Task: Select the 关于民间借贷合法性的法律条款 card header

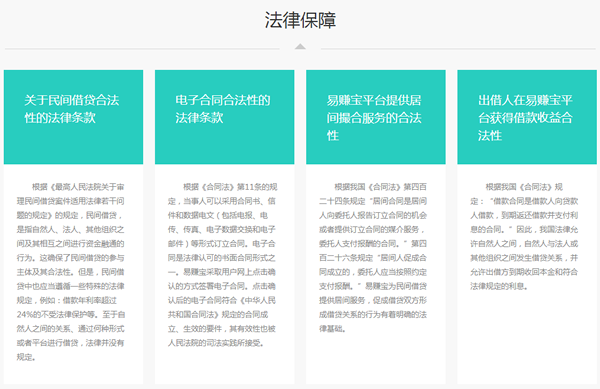Action: [x=73, y=117]
